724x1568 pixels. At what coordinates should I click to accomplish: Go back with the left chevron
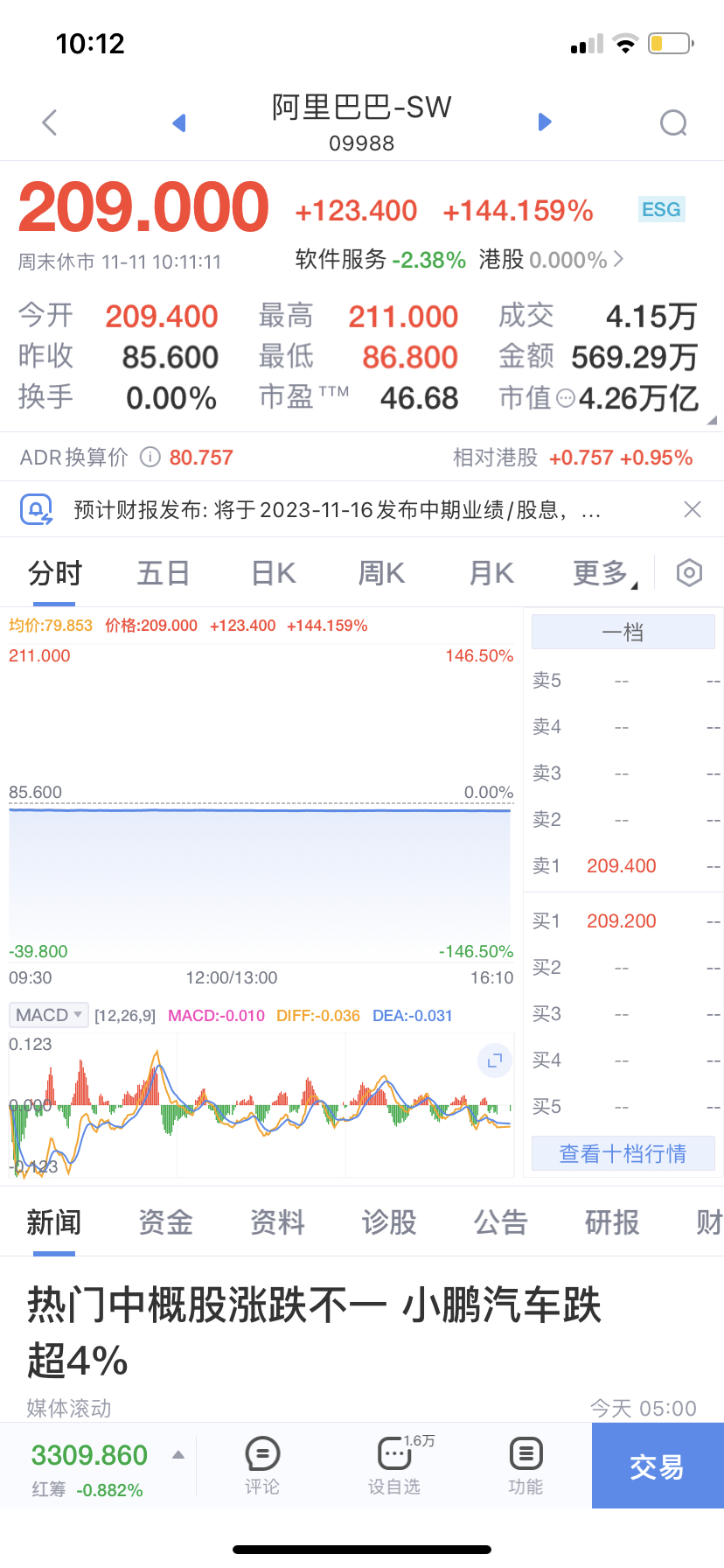50,122
